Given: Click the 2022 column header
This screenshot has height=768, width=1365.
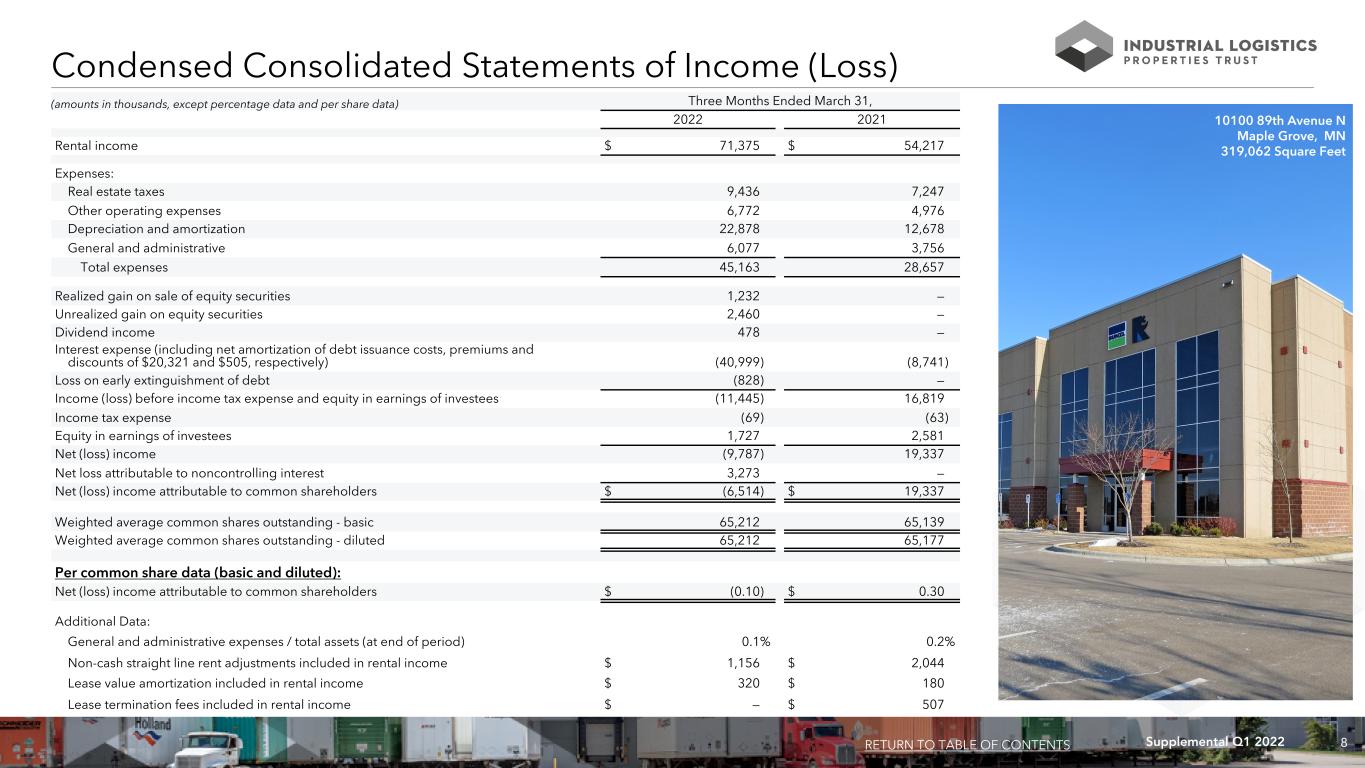Looking at the screenshot, I should pos(687,119).
